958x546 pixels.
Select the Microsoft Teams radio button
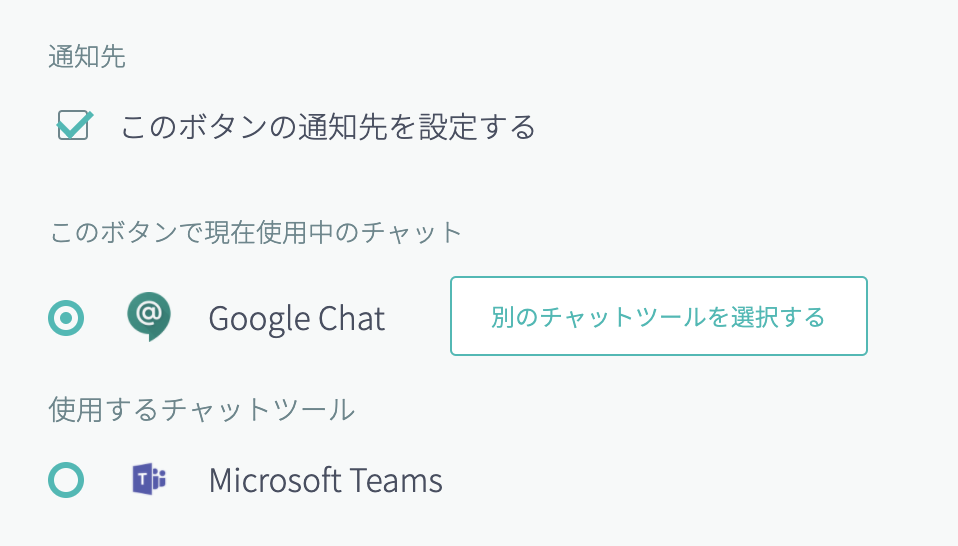point(66,480)
